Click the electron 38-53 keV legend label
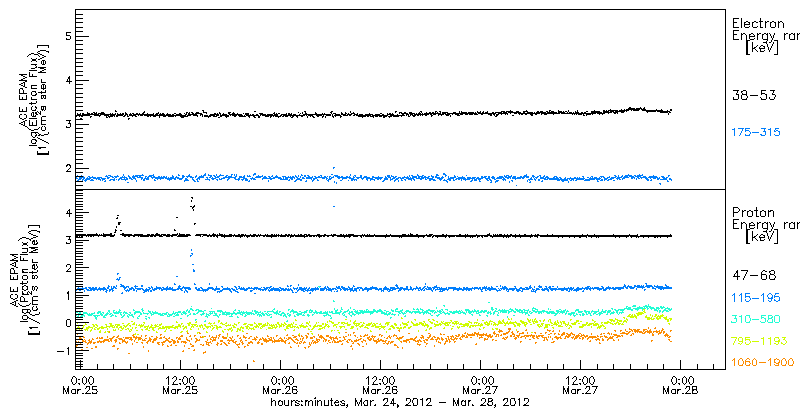 [754, 95]
